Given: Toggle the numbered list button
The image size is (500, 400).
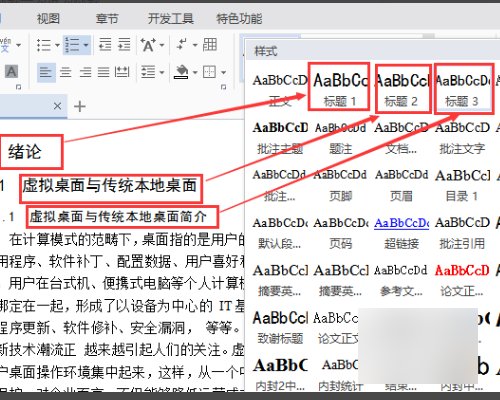Looking at the screenshot, I should click(x=72, y=45).
